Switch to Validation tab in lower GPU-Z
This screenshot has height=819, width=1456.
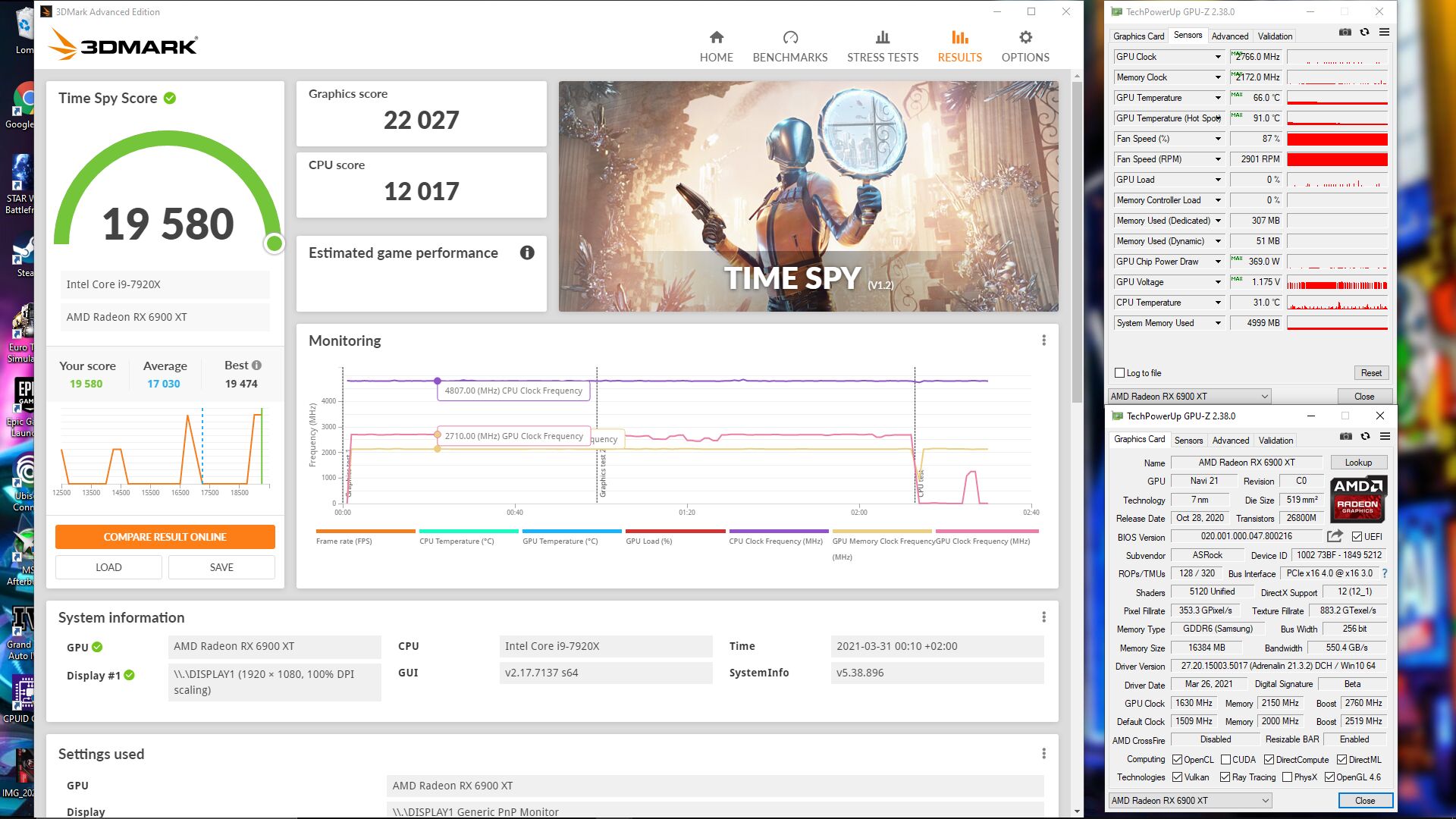pyautogui.click(x=1276, y=441)
